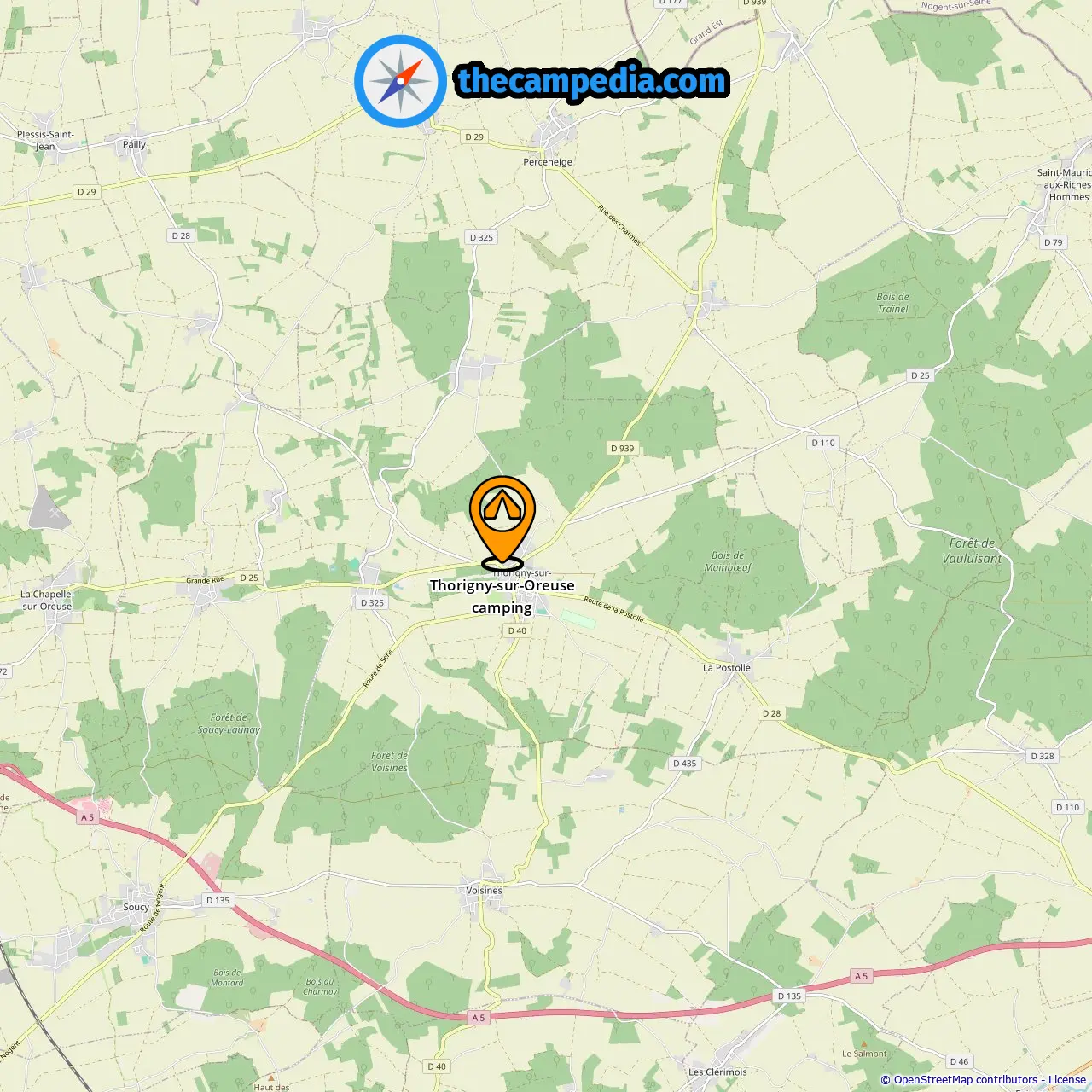Open the thecampedia.com logo text

pyautogui.click(x=592, y=81)
